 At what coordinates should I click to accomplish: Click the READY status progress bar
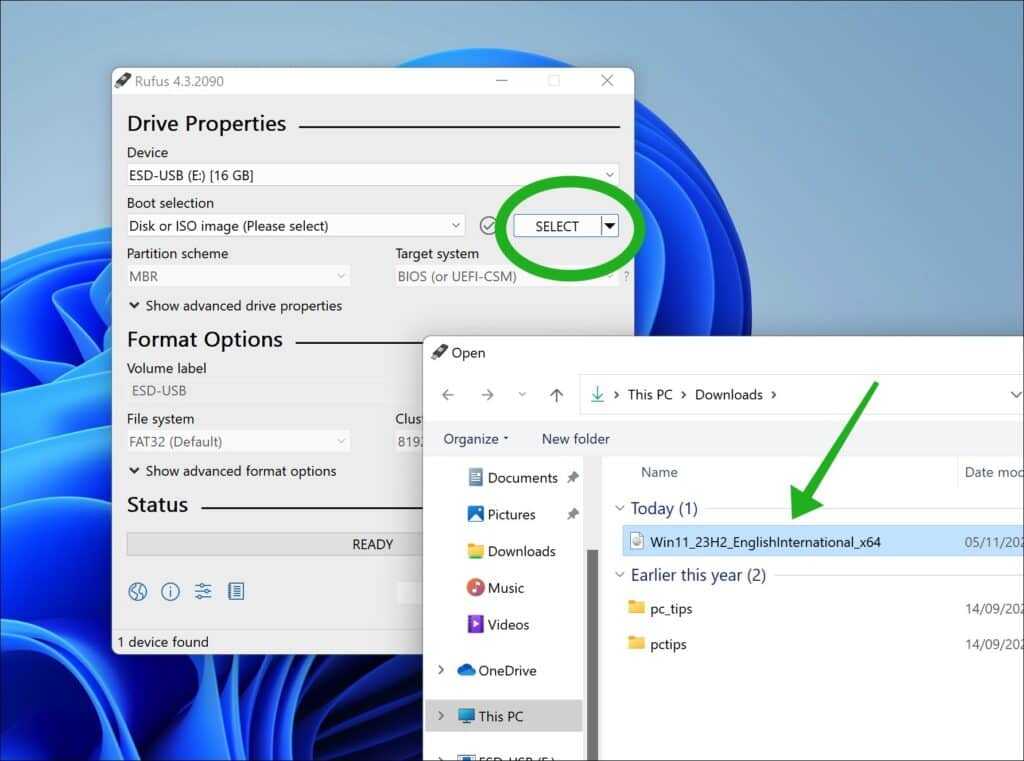[x=275, y=544]
